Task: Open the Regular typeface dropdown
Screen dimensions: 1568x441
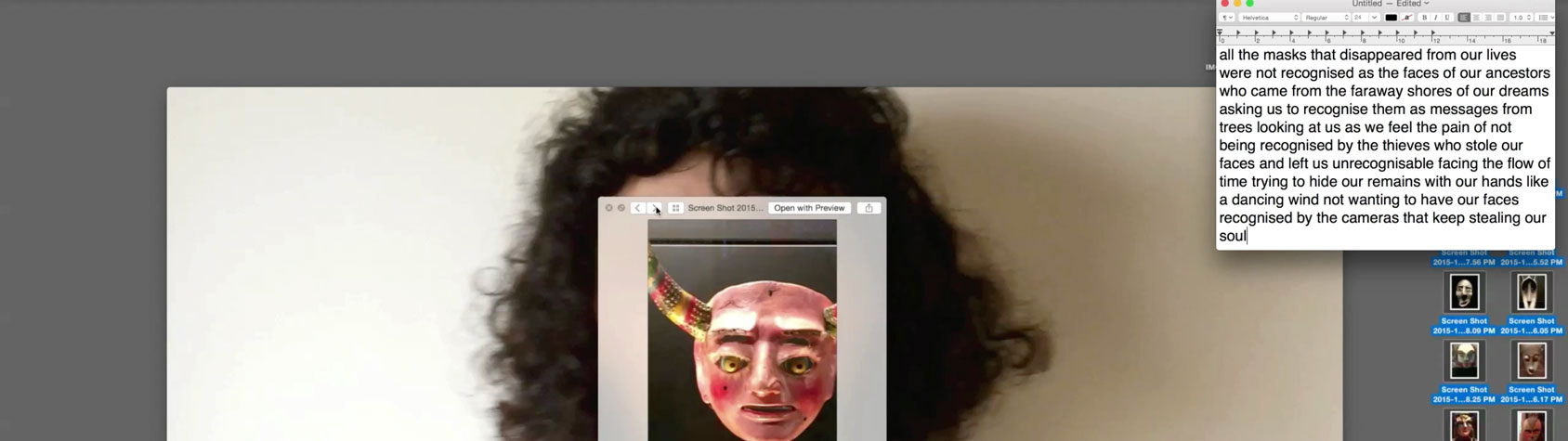Action: point(1326,18)
